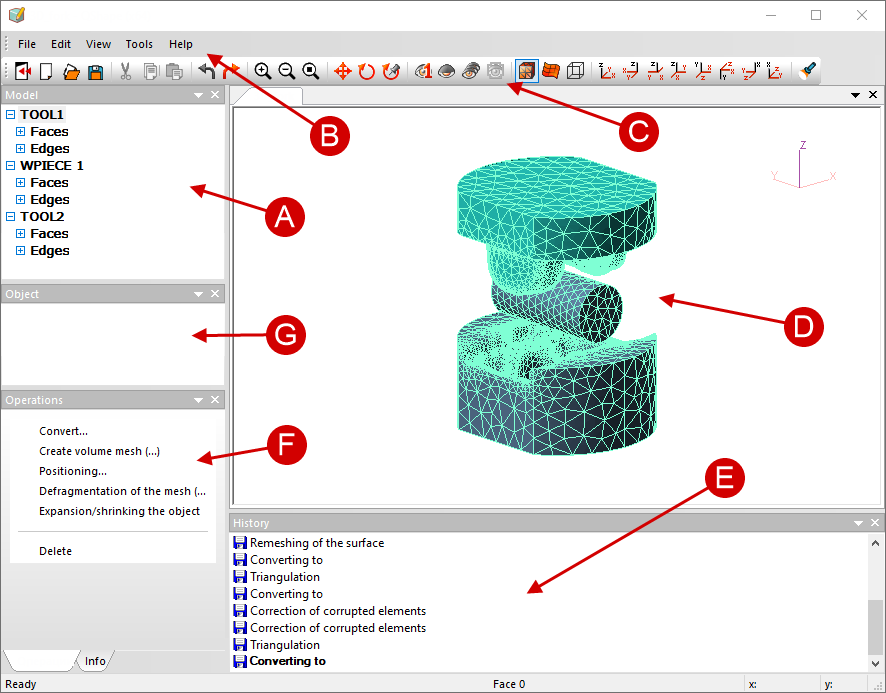Image resolution: width=886 pixels, height=693 pixels.
Task: Open the Tools menu
Action: [x=139, y=44]
